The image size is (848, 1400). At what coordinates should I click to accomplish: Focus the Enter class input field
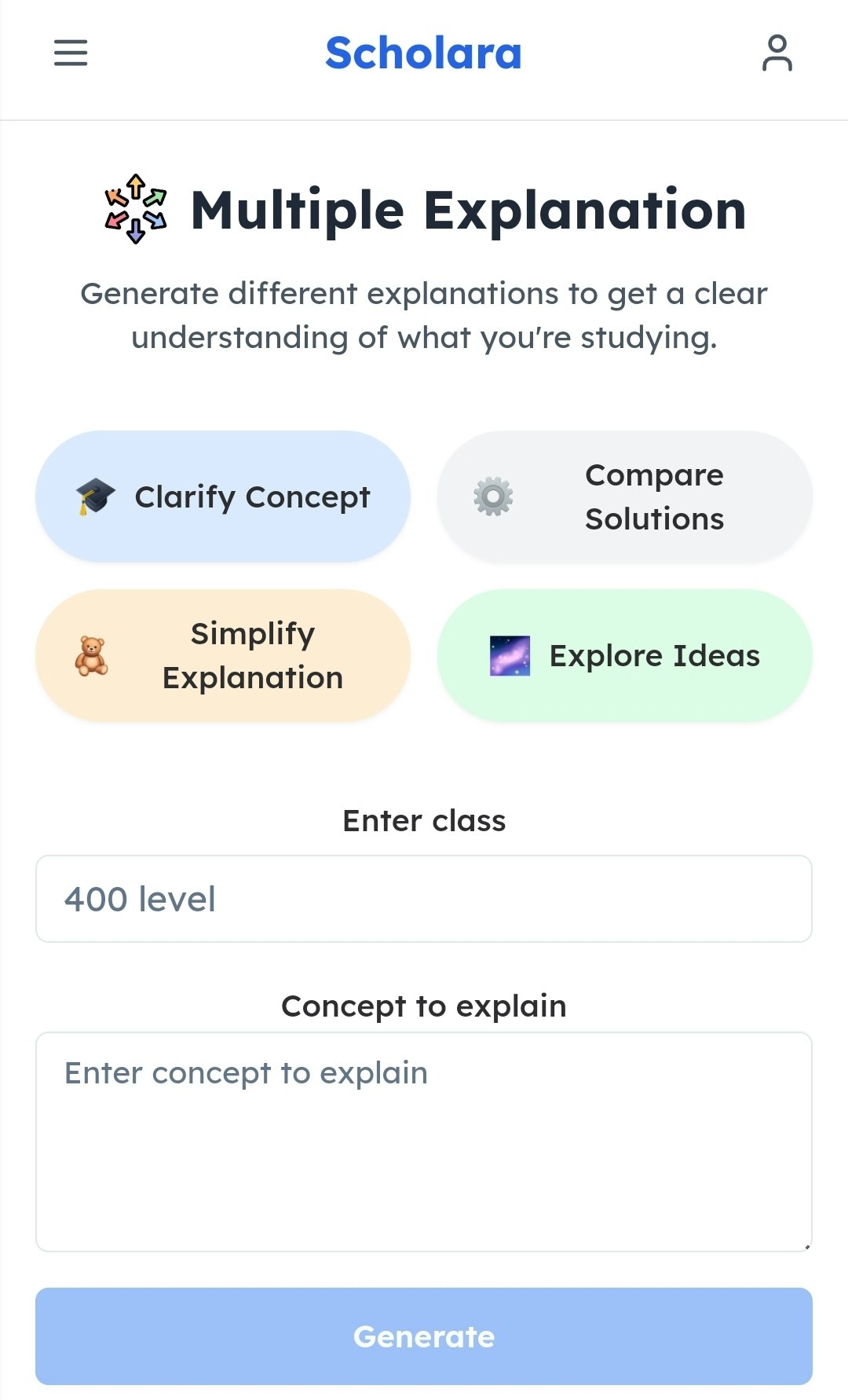[x=424, y=899]
